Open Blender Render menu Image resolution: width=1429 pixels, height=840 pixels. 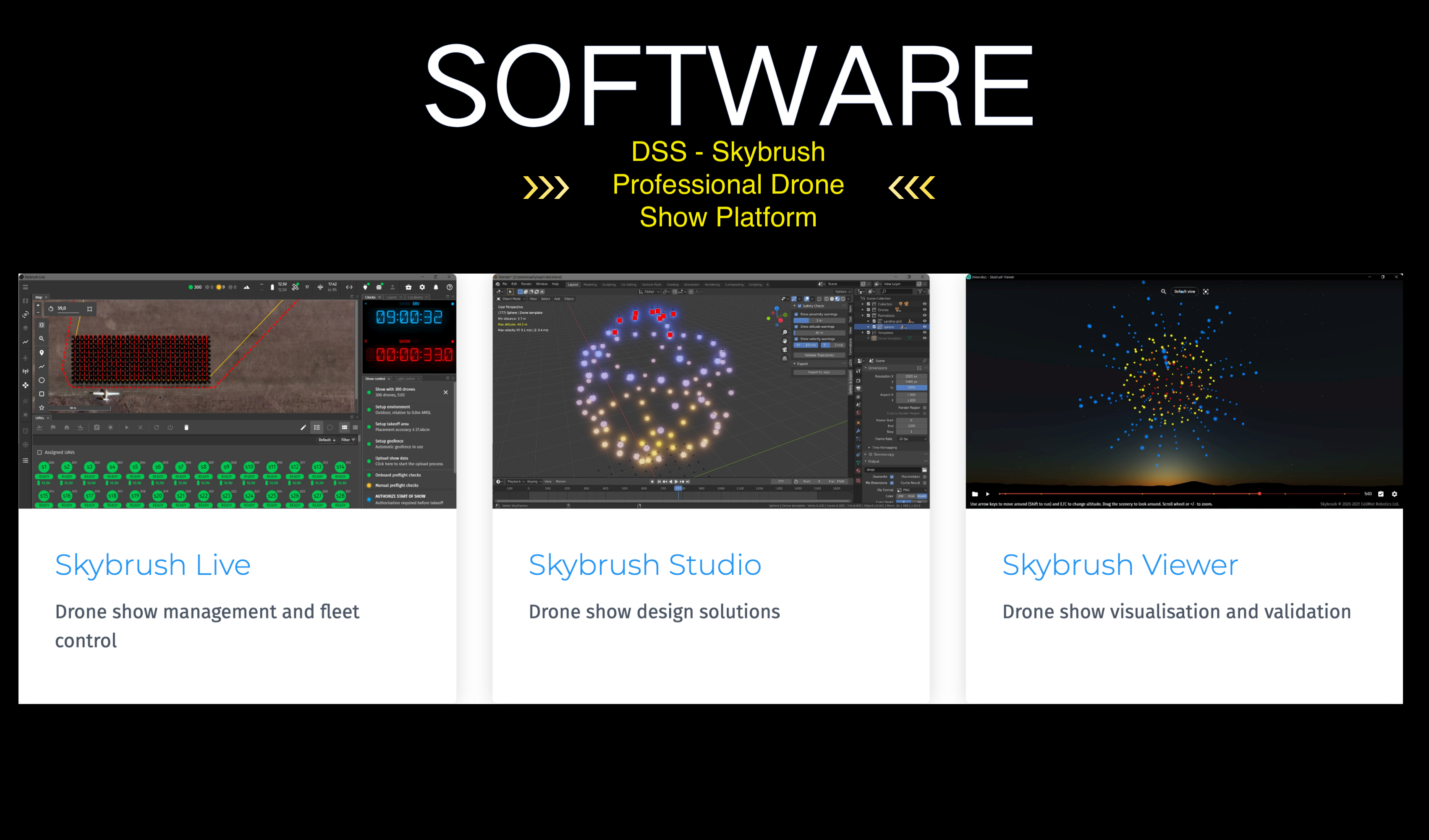tap(526, 284)
